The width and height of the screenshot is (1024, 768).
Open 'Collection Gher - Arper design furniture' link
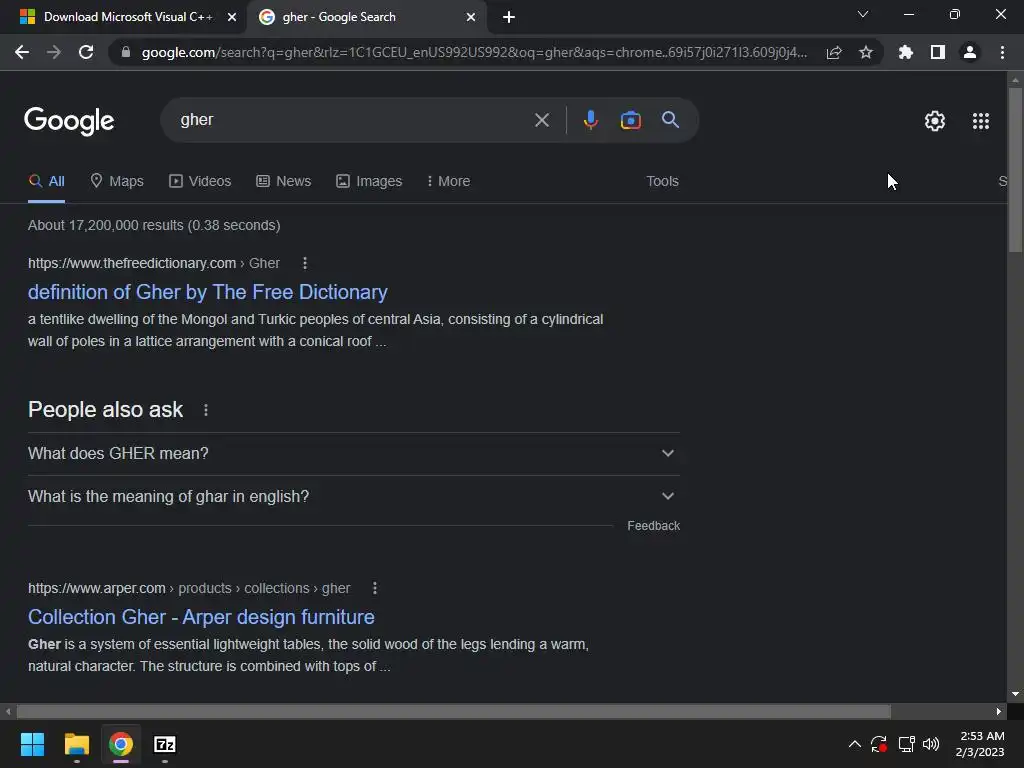(201, 617)
